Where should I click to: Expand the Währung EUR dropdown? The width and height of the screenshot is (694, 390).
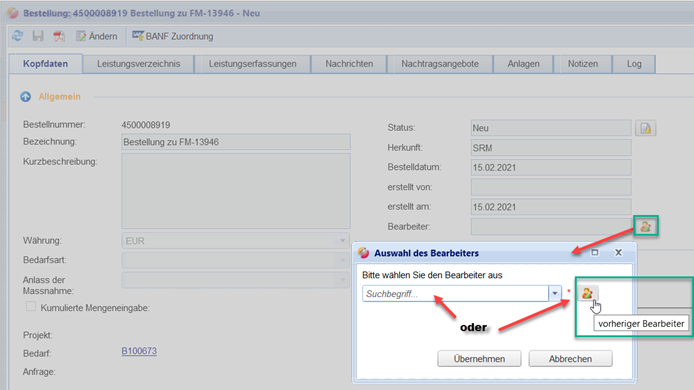click(x=343, y=241)
